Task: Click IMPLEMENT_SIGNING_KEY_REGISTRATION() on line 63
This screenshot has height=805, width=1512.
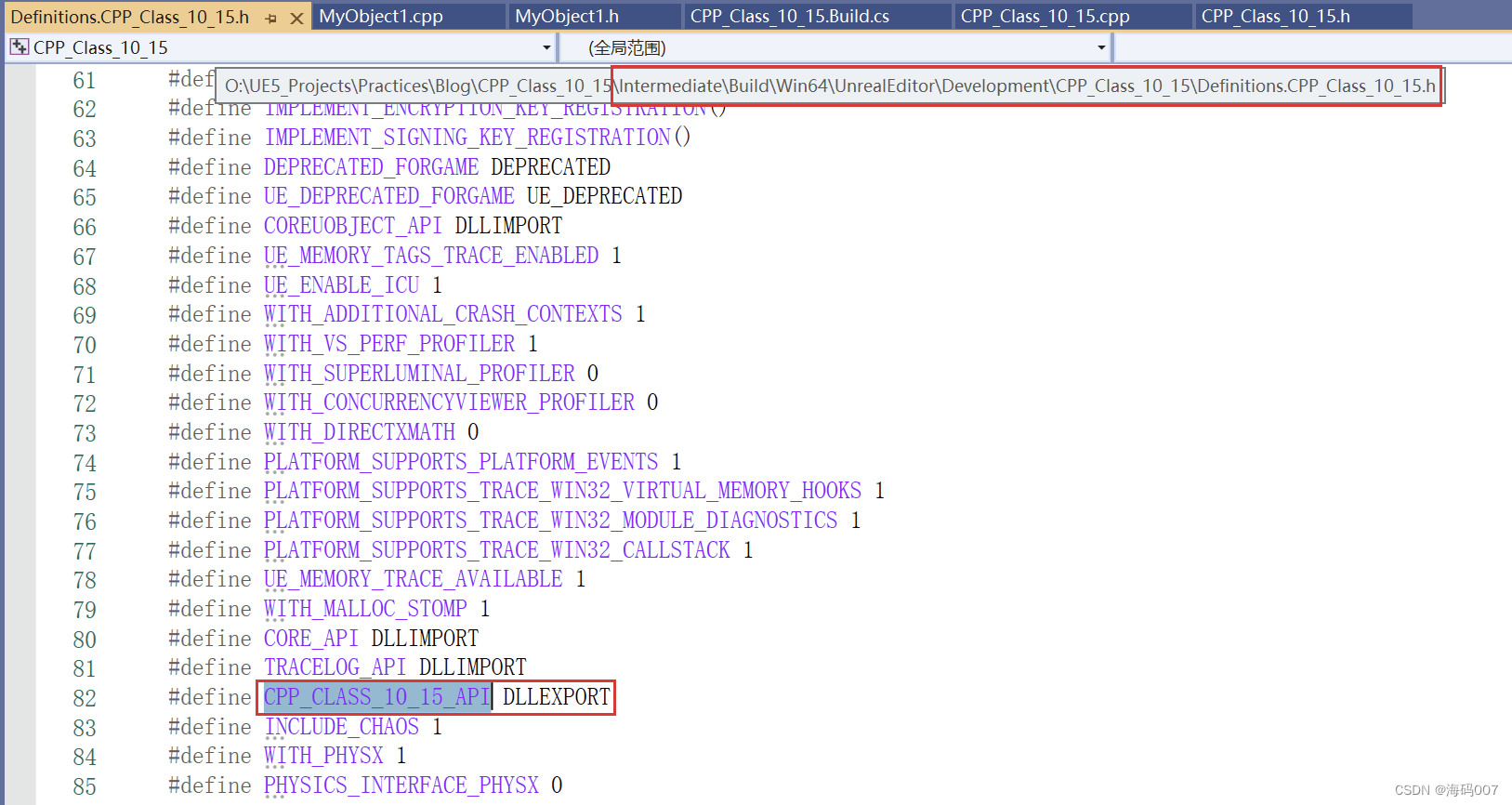Action: tap(478, 137)
